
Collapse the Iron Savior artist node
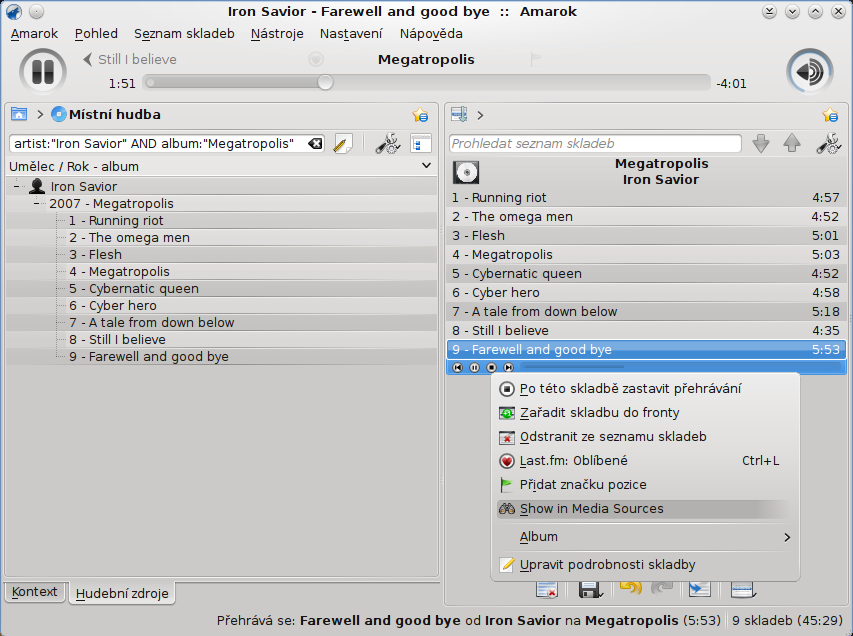coord(16,187)
